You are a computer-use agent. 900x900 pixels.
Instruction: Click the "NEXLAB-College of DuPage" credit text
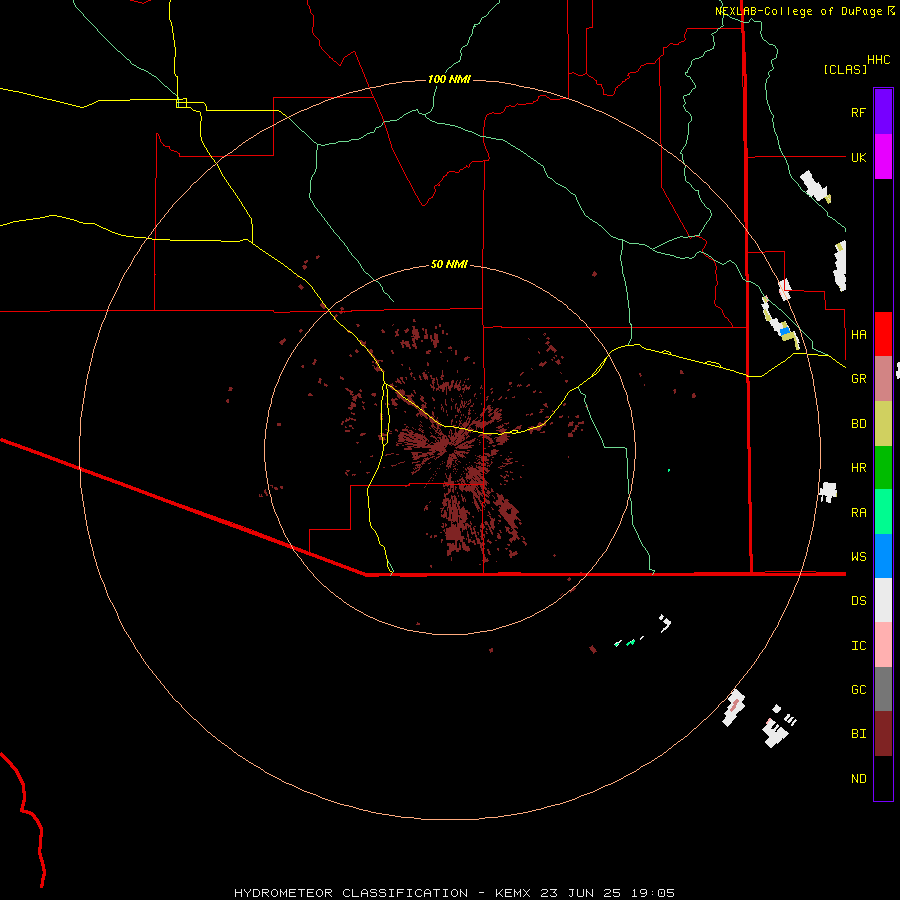tap(798, 11)
